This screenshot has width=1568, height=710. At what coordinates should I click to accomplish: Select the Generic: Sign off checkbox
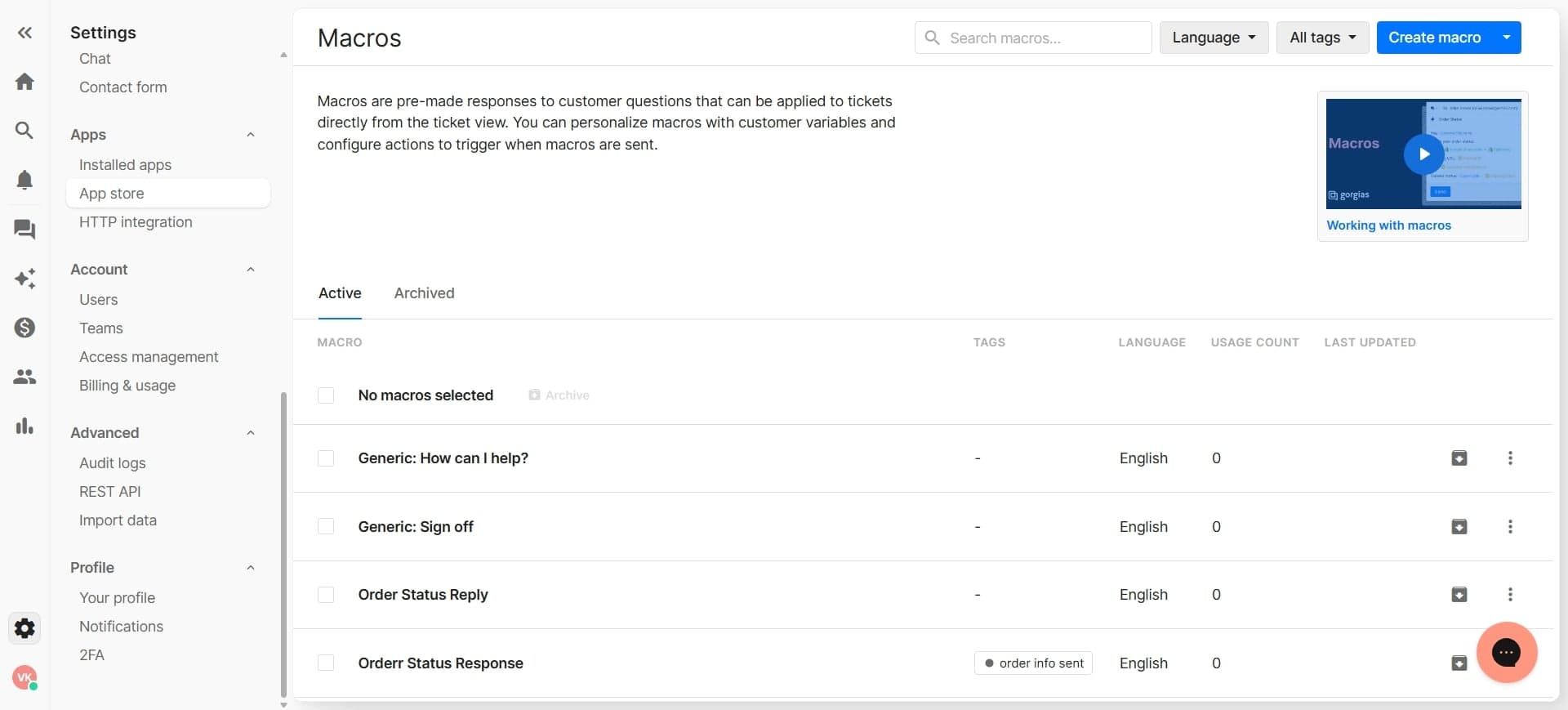(326, 527)
